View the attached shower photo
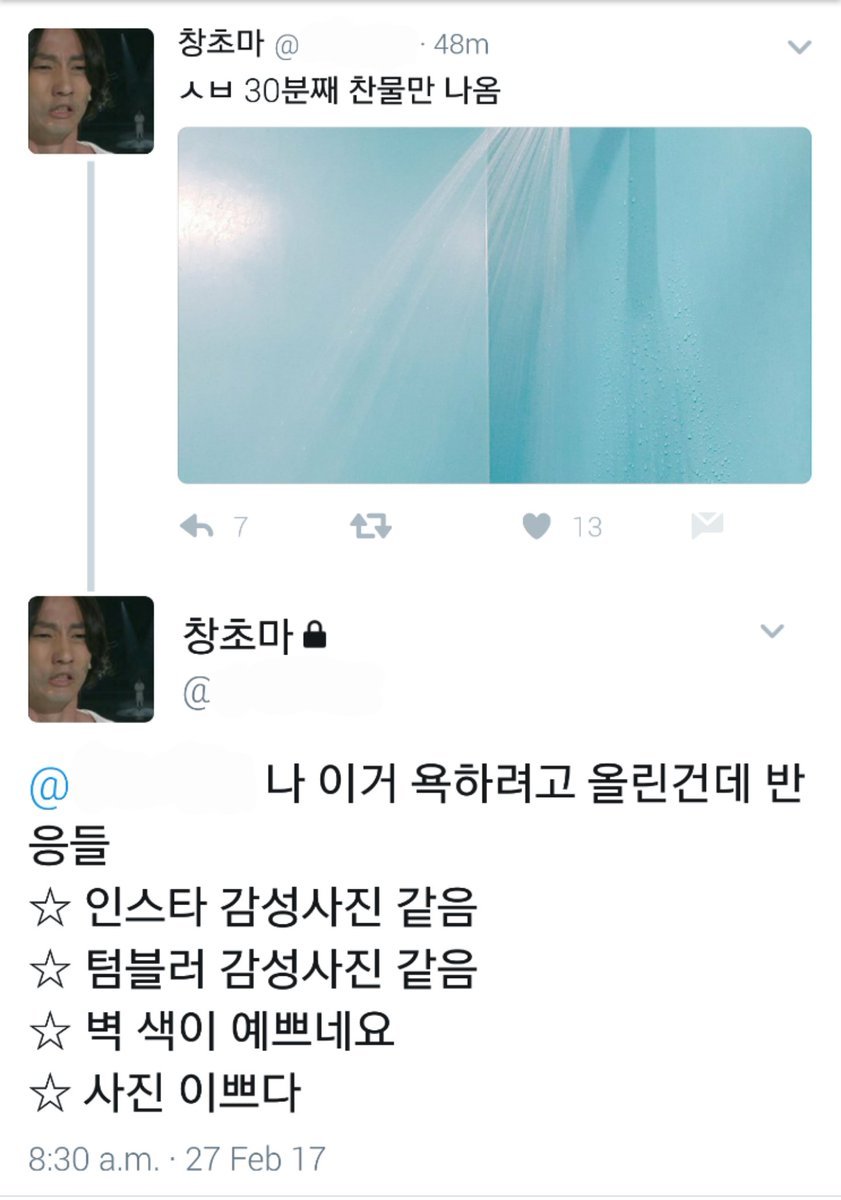 pos(494,306)
